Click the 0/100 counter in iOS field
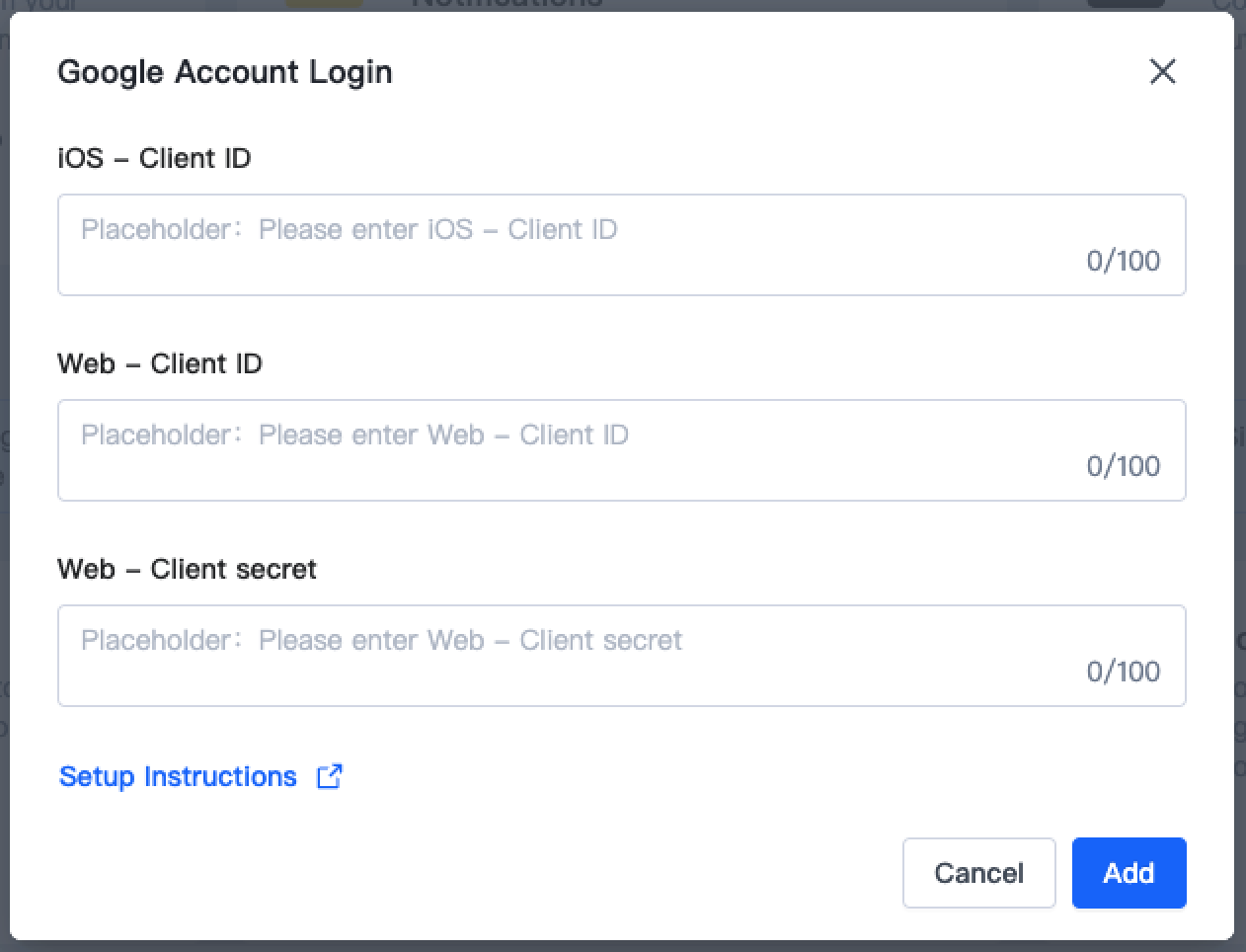This screenshot has width=1246, height=952. [x=1123, y=261]
